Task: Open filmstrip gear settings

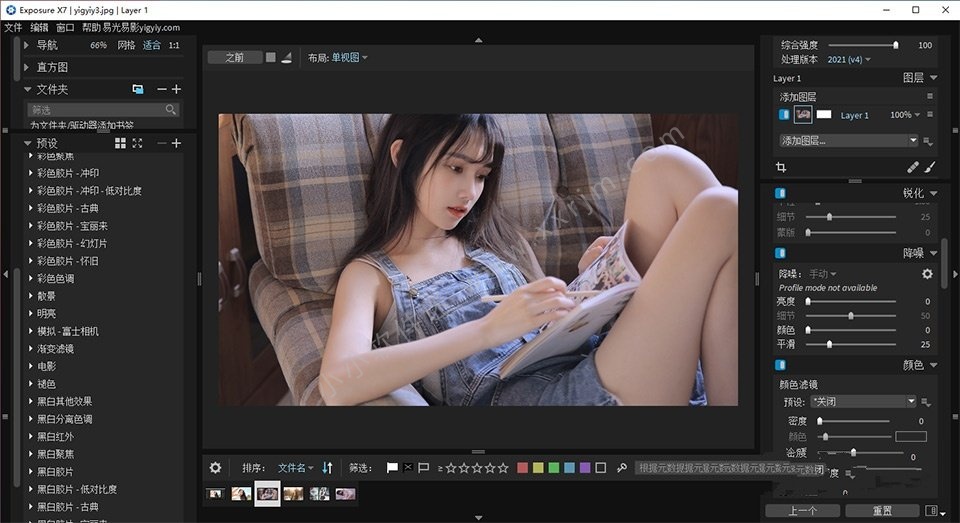Action: click(216, 468)
